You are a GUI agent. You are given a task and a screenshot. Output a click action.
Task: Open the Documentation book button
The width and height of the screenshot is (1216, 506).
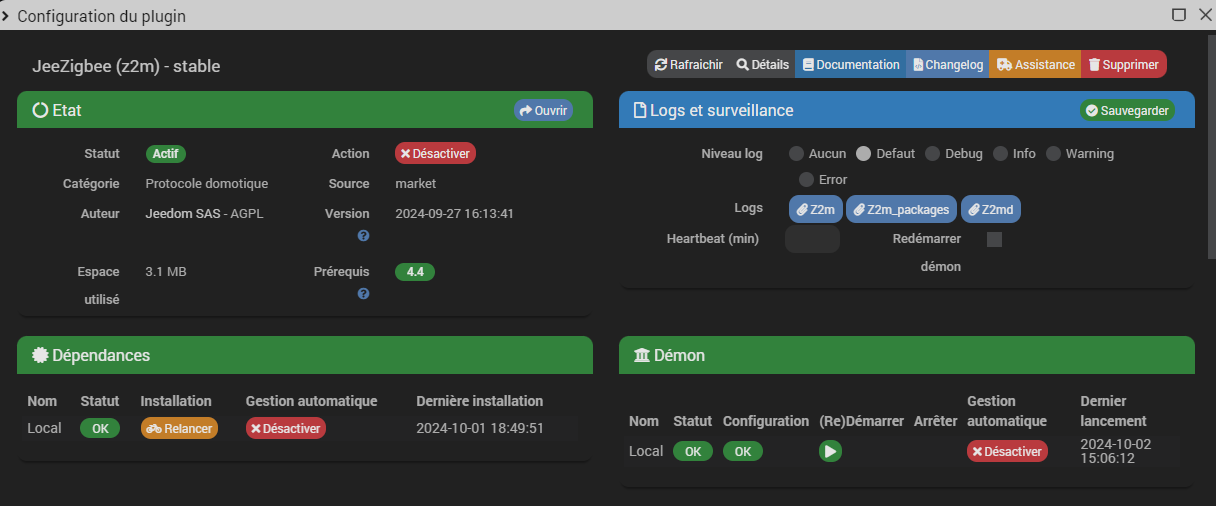(x=851, y=65)
